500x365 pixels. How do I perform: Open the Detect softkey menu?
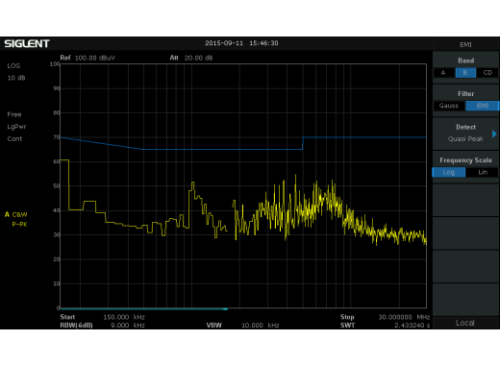[466, 133]
